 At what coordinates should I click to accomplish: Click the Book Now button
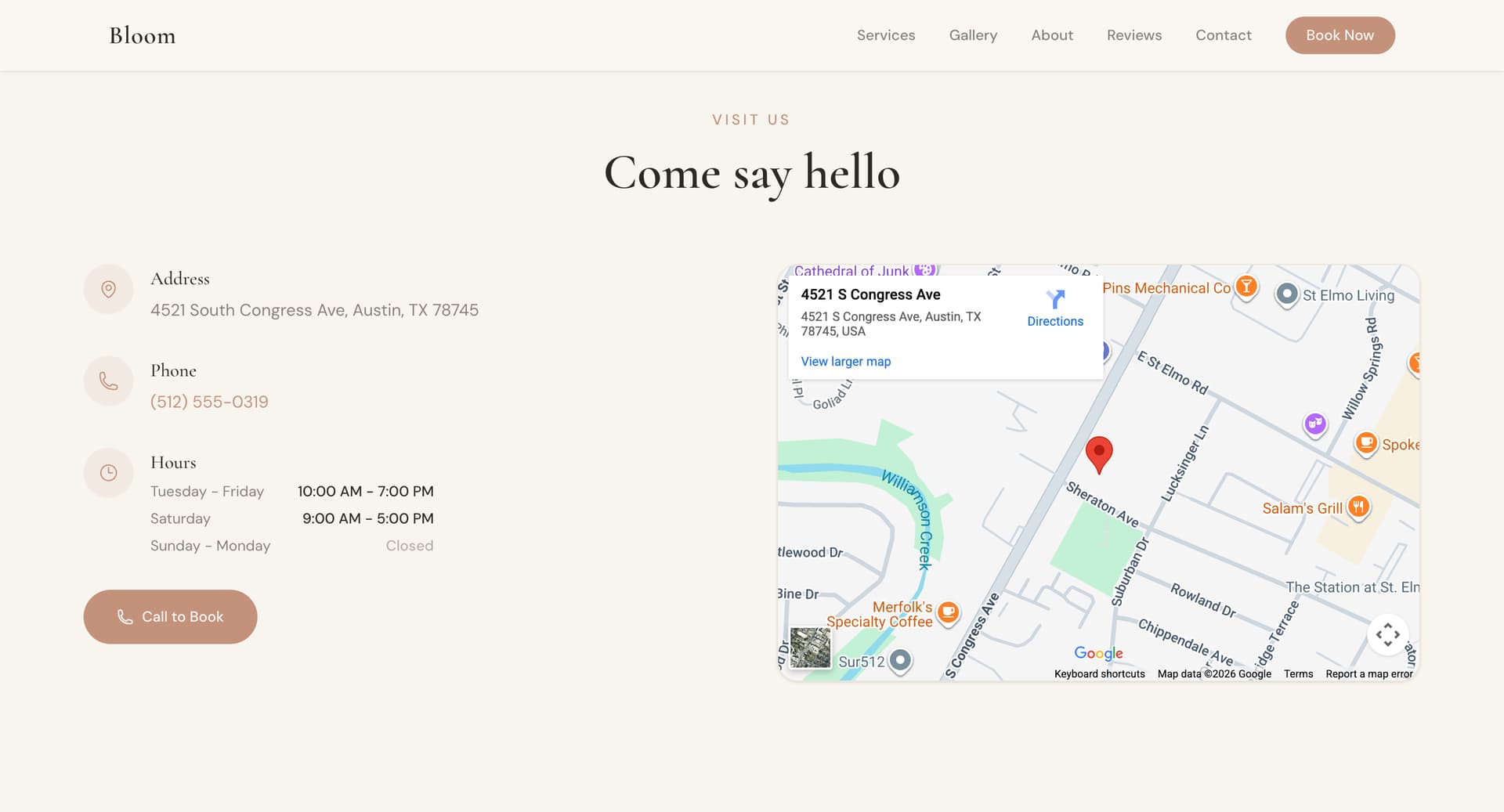(1339, 34)
